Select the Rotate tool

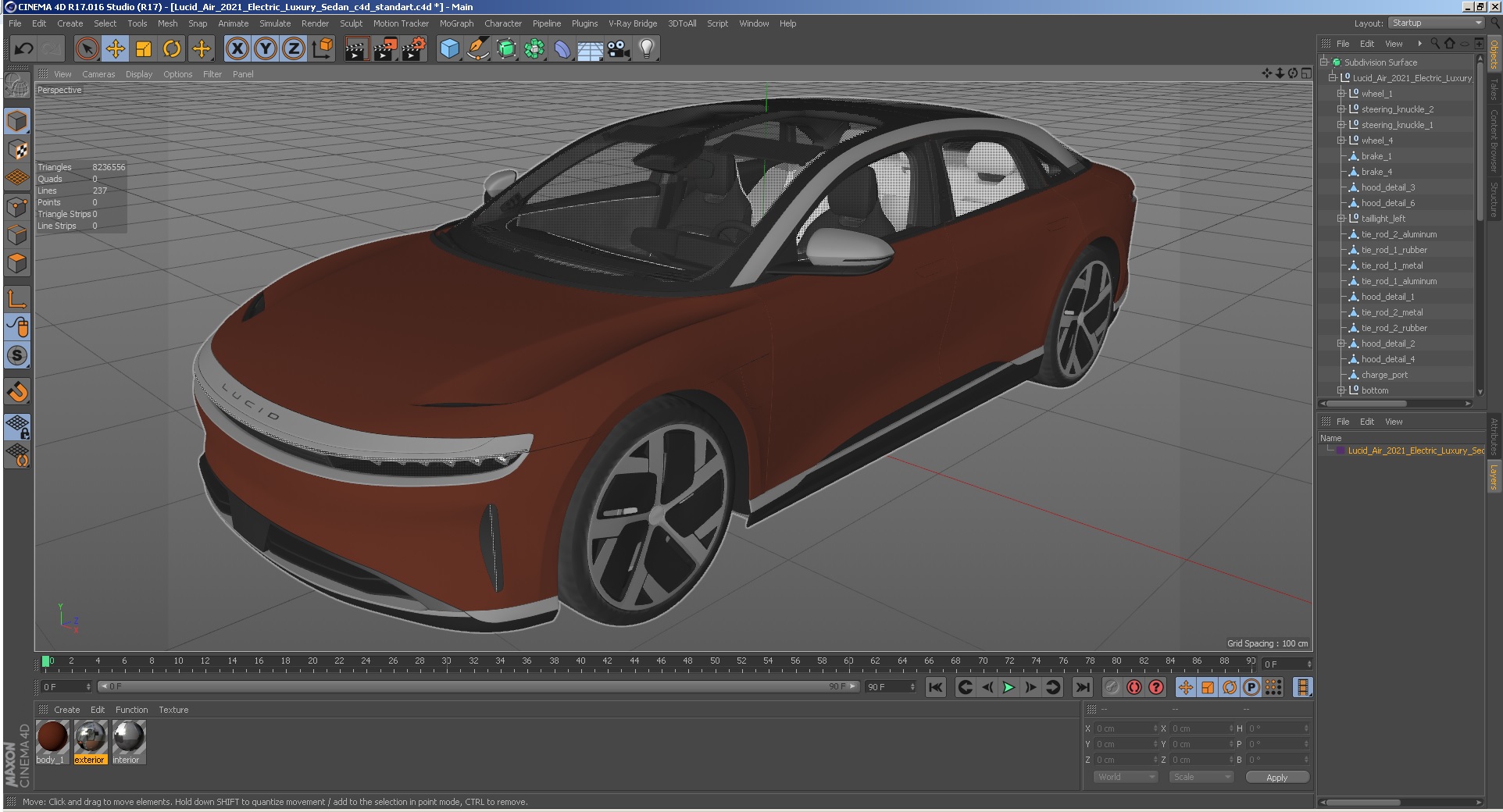point(172,49)
